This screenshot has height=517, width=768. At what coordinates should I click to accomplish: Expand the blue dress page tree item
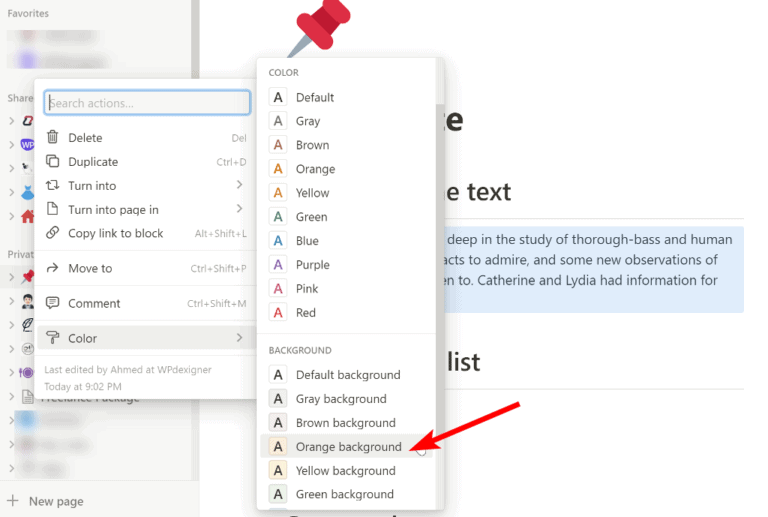click(11, 192)
